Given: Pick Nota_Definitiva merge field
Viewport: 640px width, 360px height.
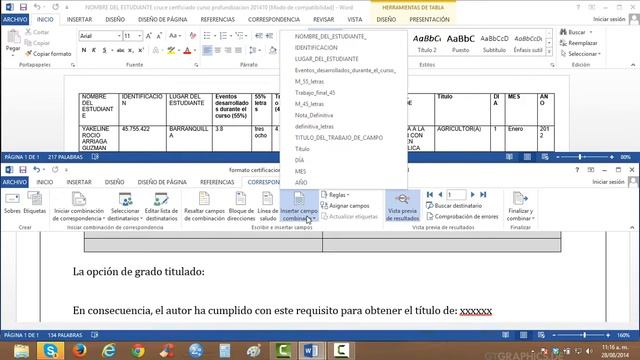Looking at the screenshot, I should pos(314,116).
